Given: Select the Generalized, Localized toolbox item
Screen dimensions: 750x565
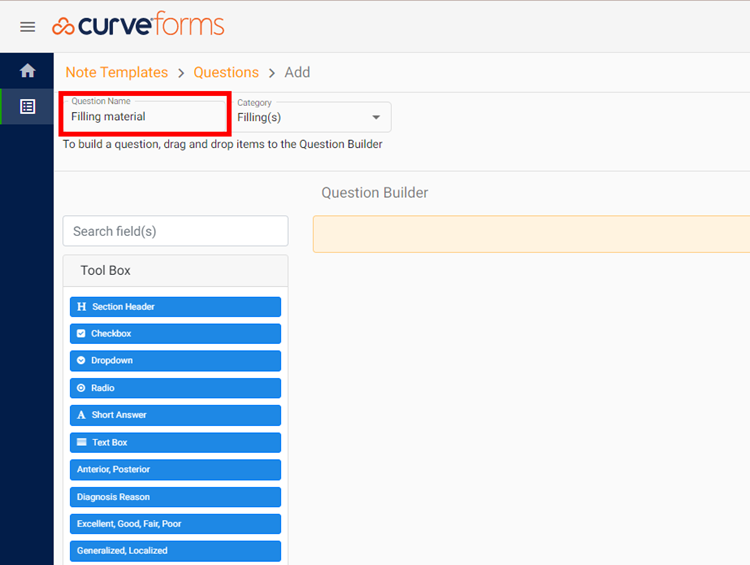Looking at the screenshot, I should click(176, 551).
